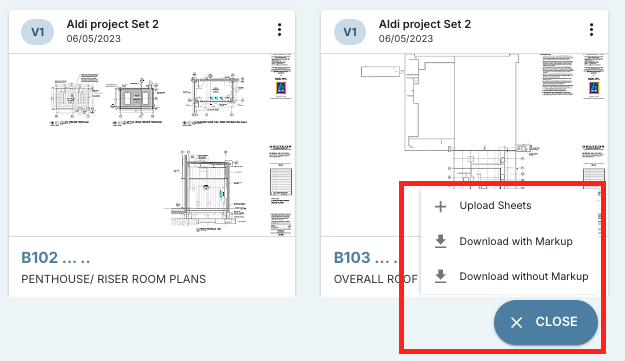
Task: Click the V1 version badge on the B103 card
Action: 350,32
